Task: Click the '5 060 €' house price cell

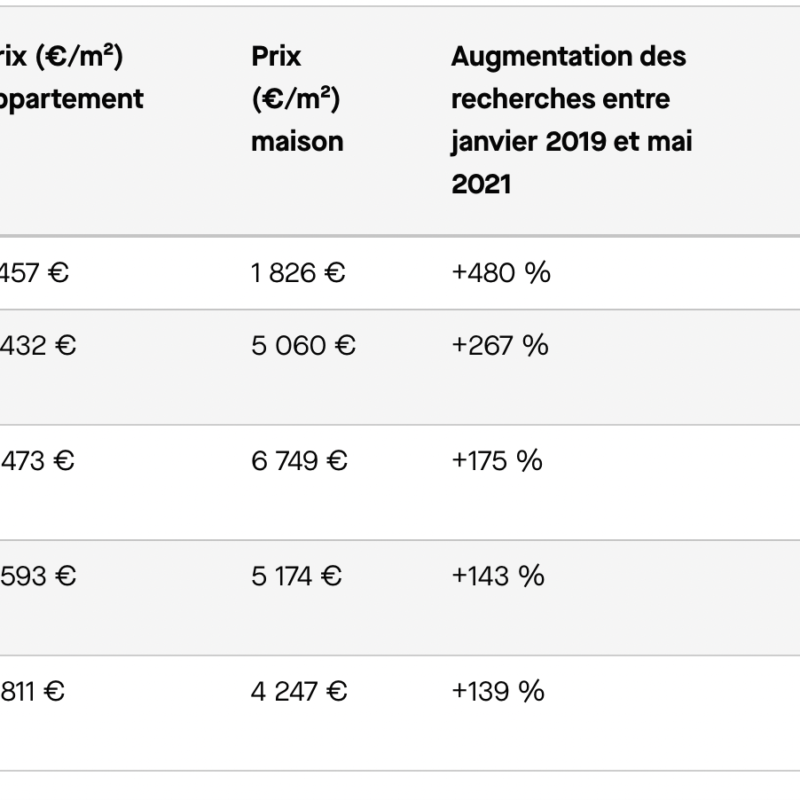Action: [x=303, y=346]
